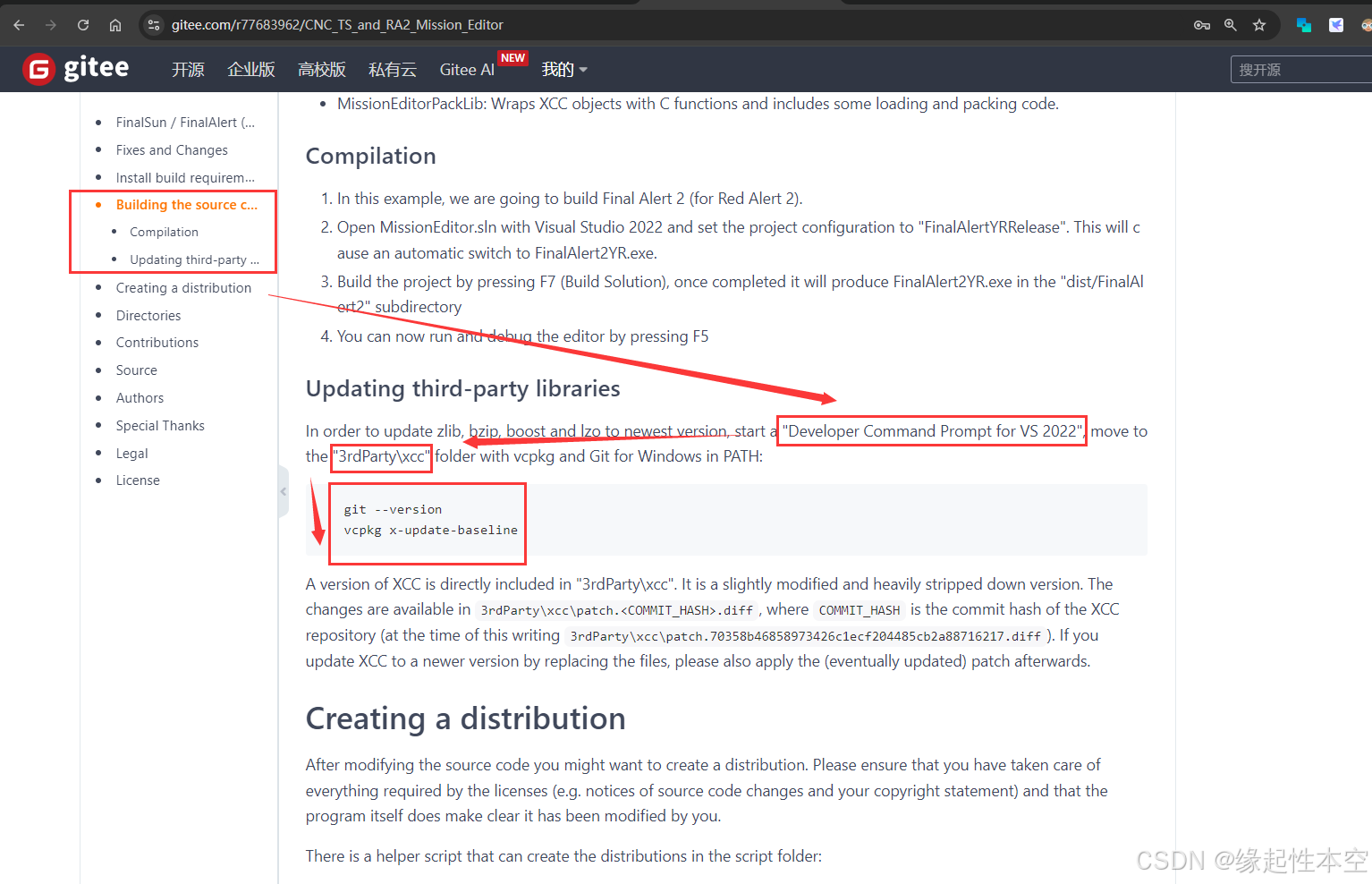View site information icon in address bar

[154, 25]
